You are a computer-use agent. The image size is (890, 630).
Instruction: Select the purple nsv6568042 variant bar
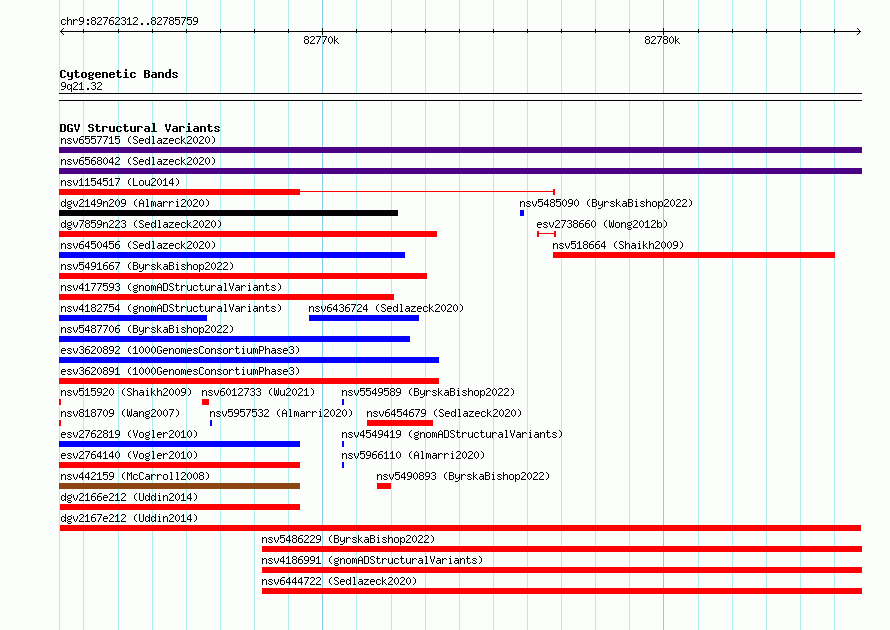[460, 171]
